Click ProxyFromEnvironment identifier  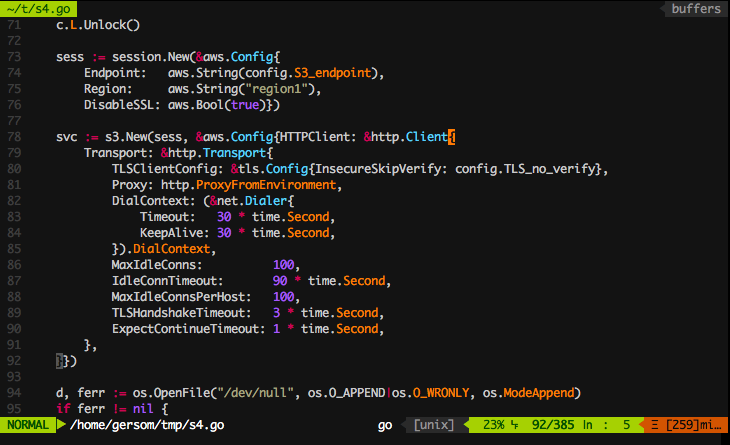coord(266,185)
